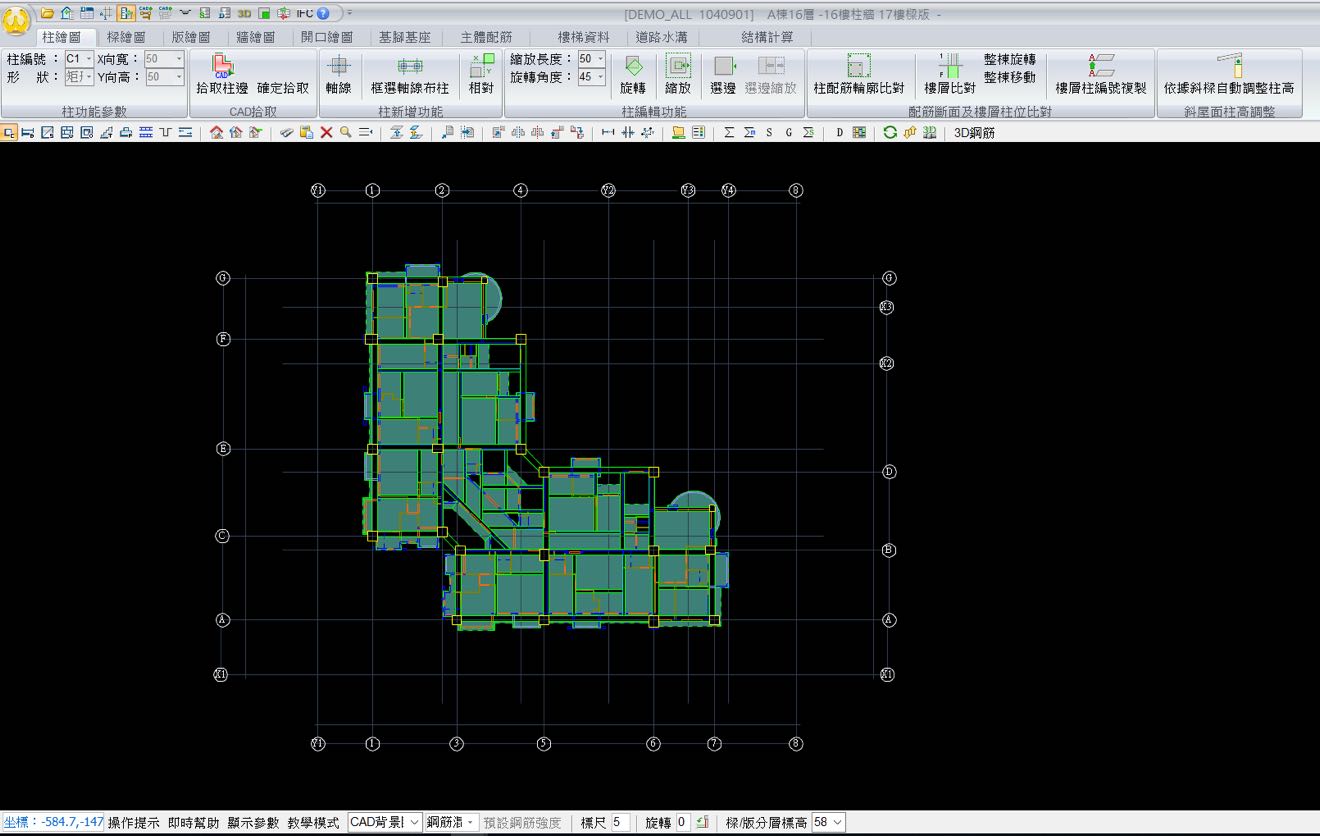This screenshot has width=1320, height=836.
Task: Select the 縮放 scale column tool
Action: (678, 67)
